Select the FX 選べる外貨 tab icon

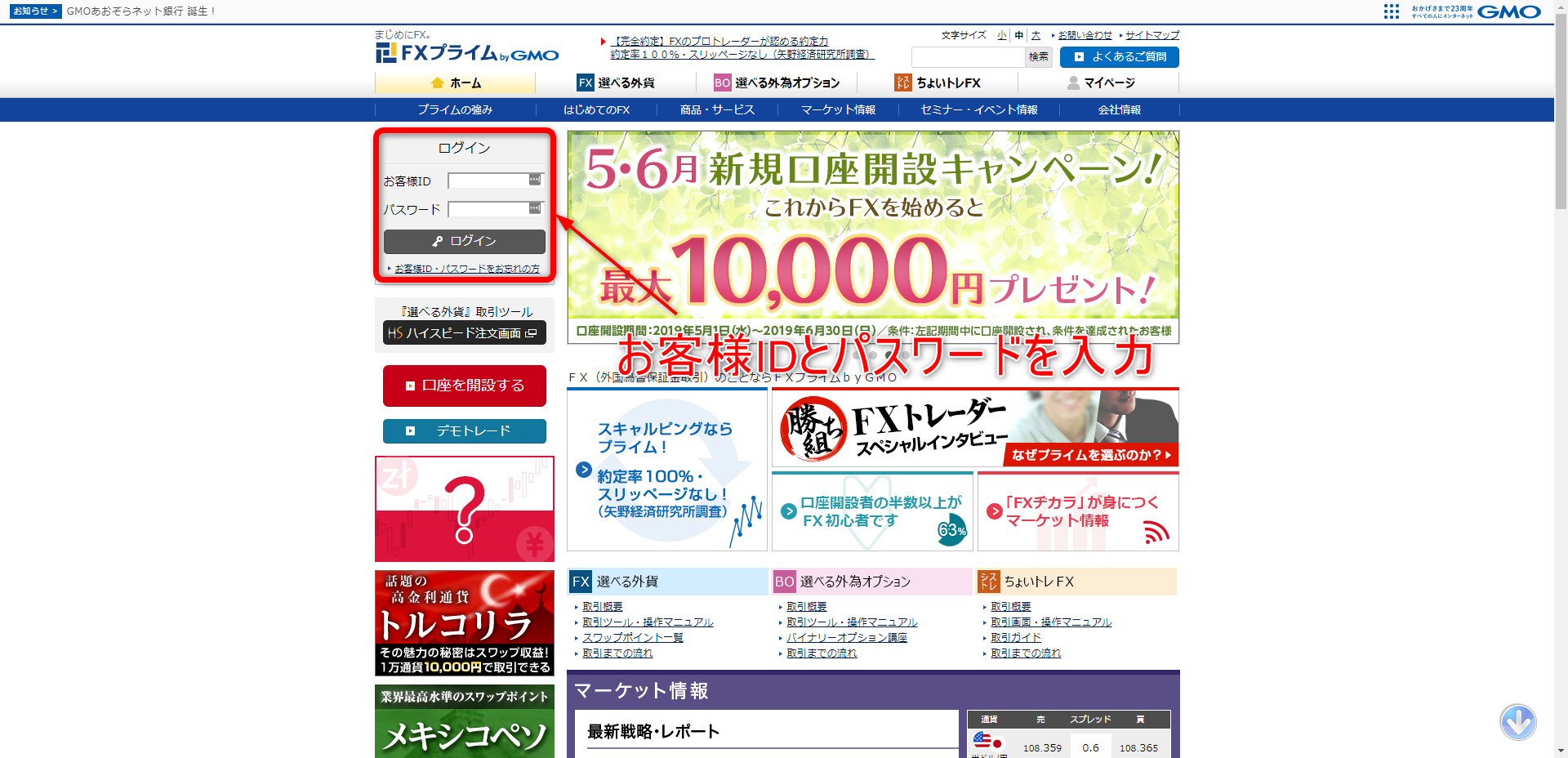(x=586, y=82)
